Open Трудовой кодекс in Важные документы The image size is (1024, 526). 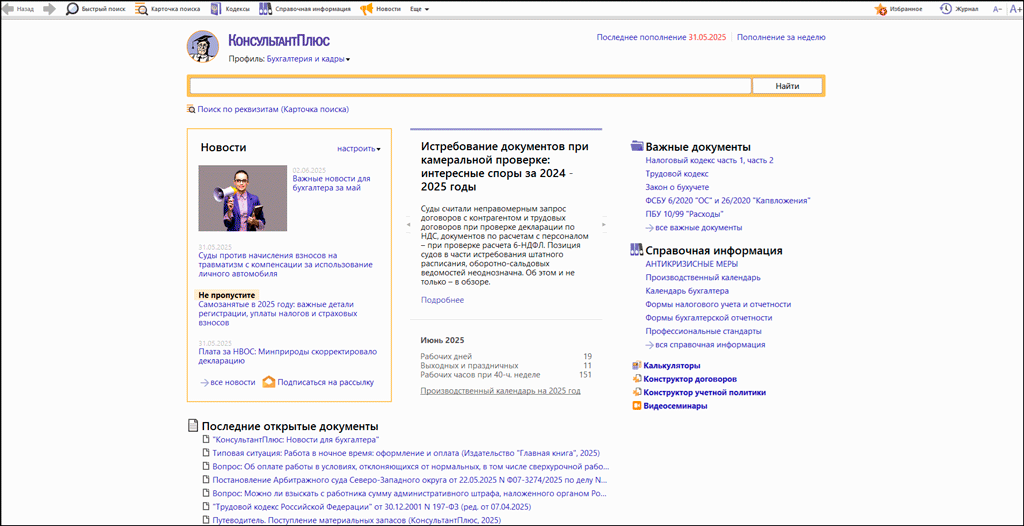[x=677, y=174]
